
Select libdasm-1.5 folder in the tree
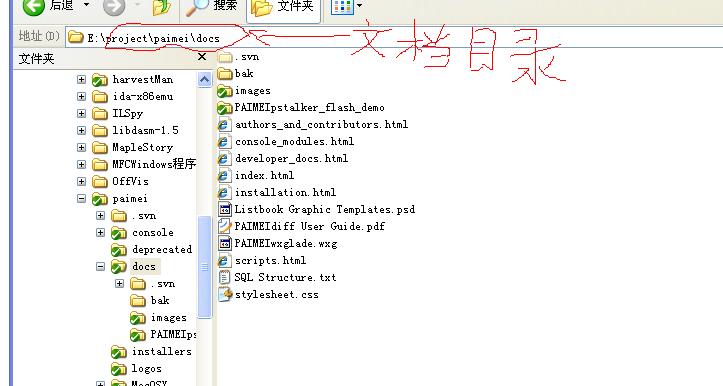click(x=145, y=131)
